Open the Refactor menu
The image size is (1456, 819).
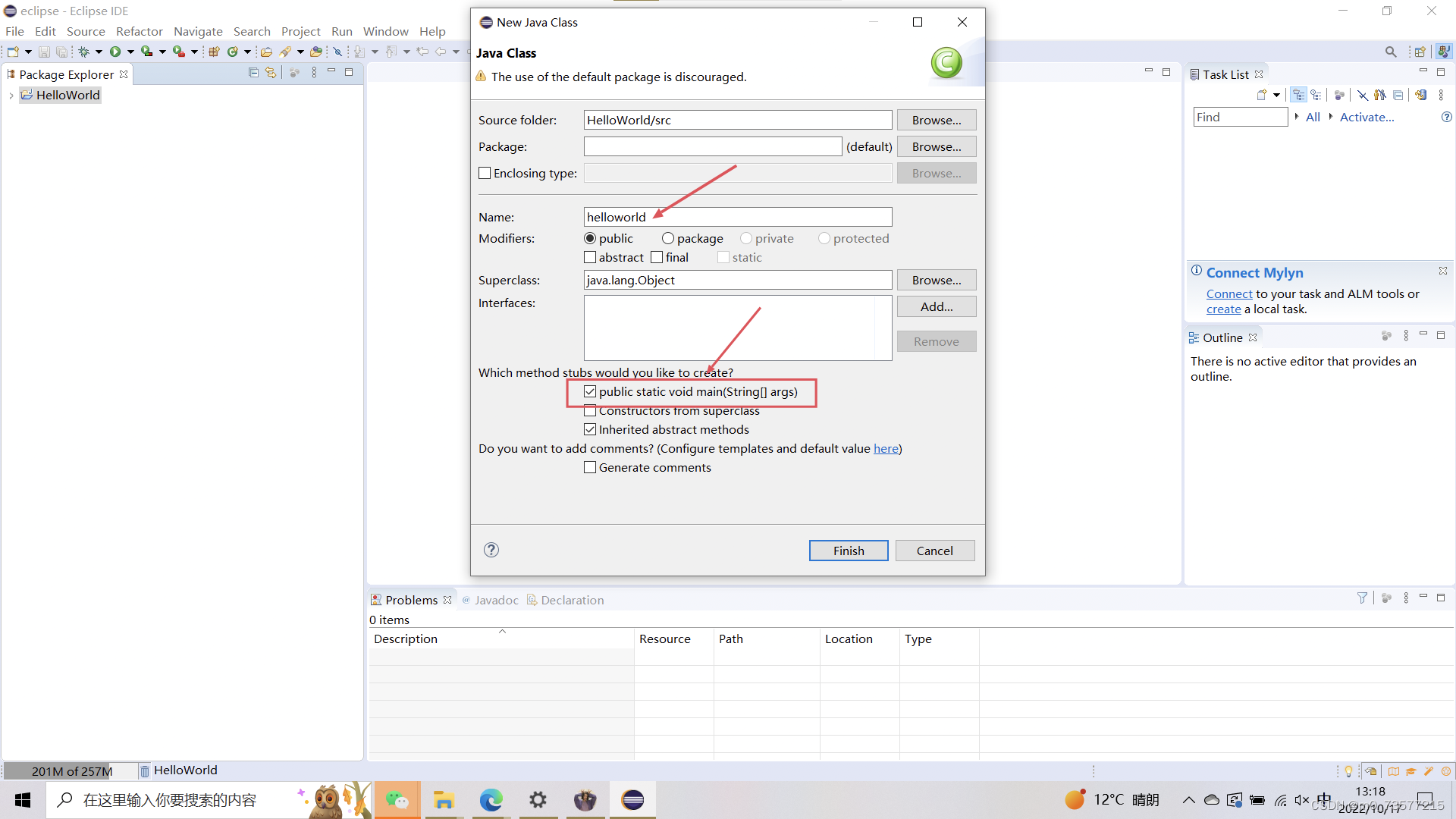pos(140,31)
